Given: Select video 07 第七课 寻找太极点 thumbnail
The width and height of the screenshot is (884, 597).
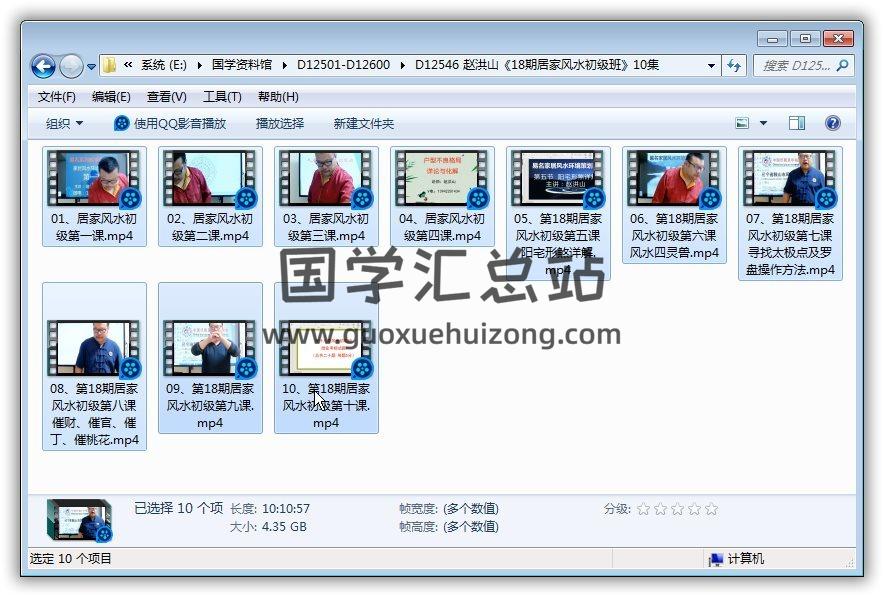Looking at the screenshot, I should (x=790, y=178).
